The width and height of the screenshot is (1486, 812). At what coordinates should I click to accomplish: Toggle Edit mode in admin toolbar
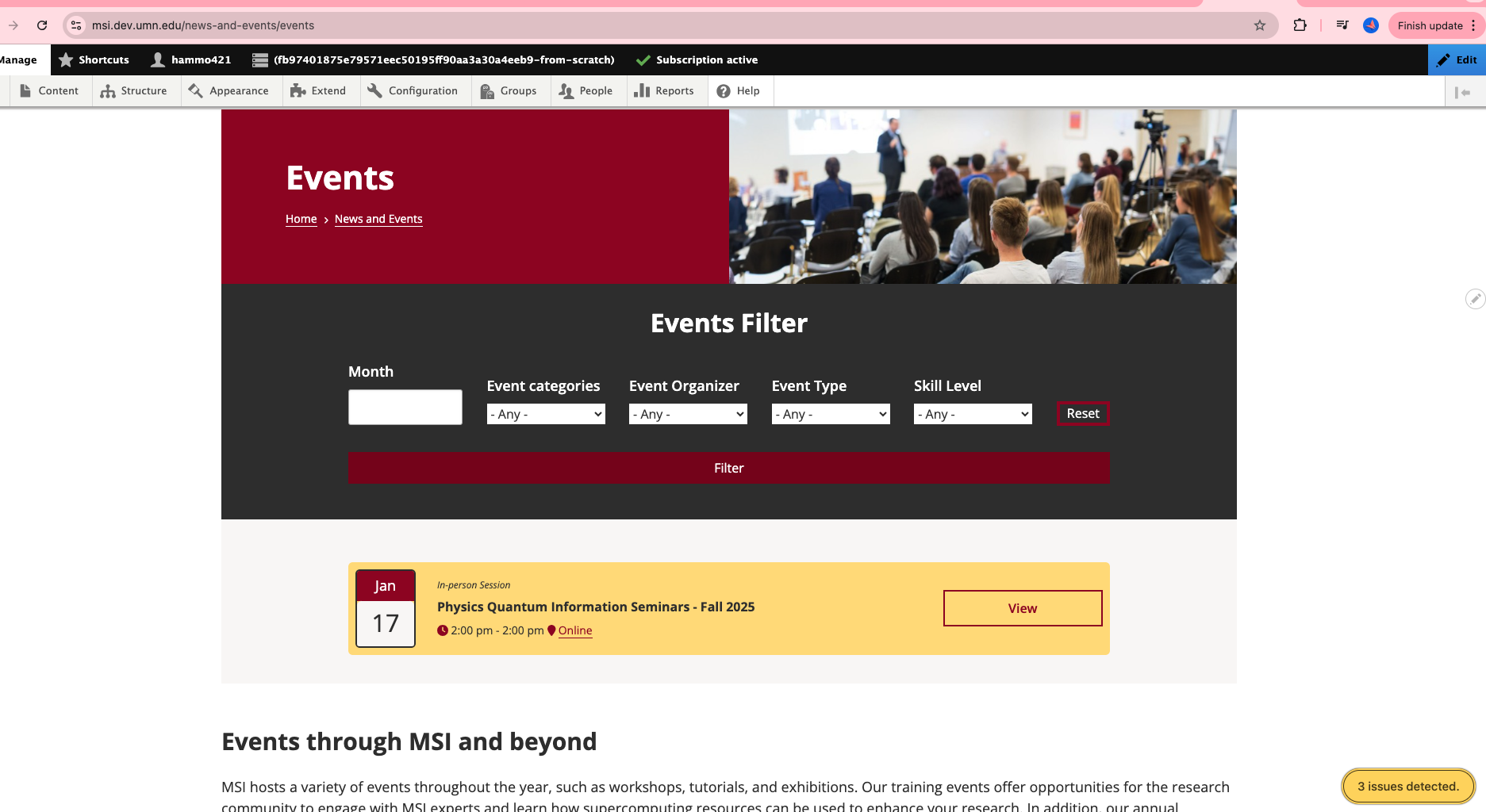(x=1457, y=59)
